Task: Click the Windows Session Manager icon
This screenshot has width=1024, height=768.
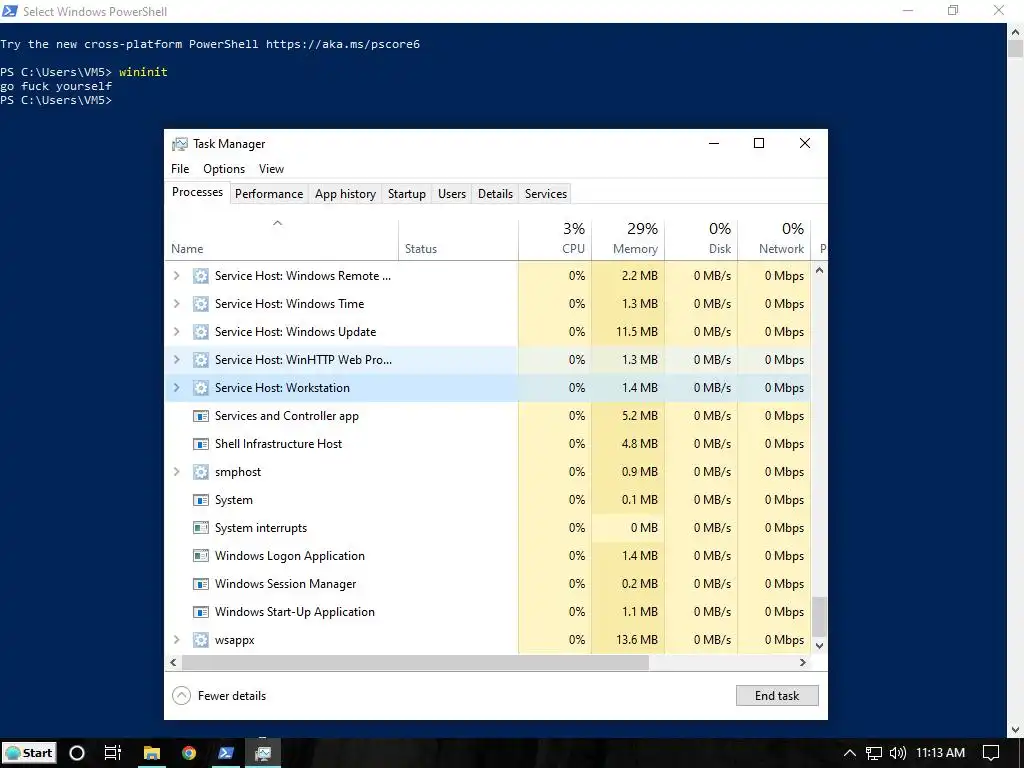Action: [x=200, y=584]
